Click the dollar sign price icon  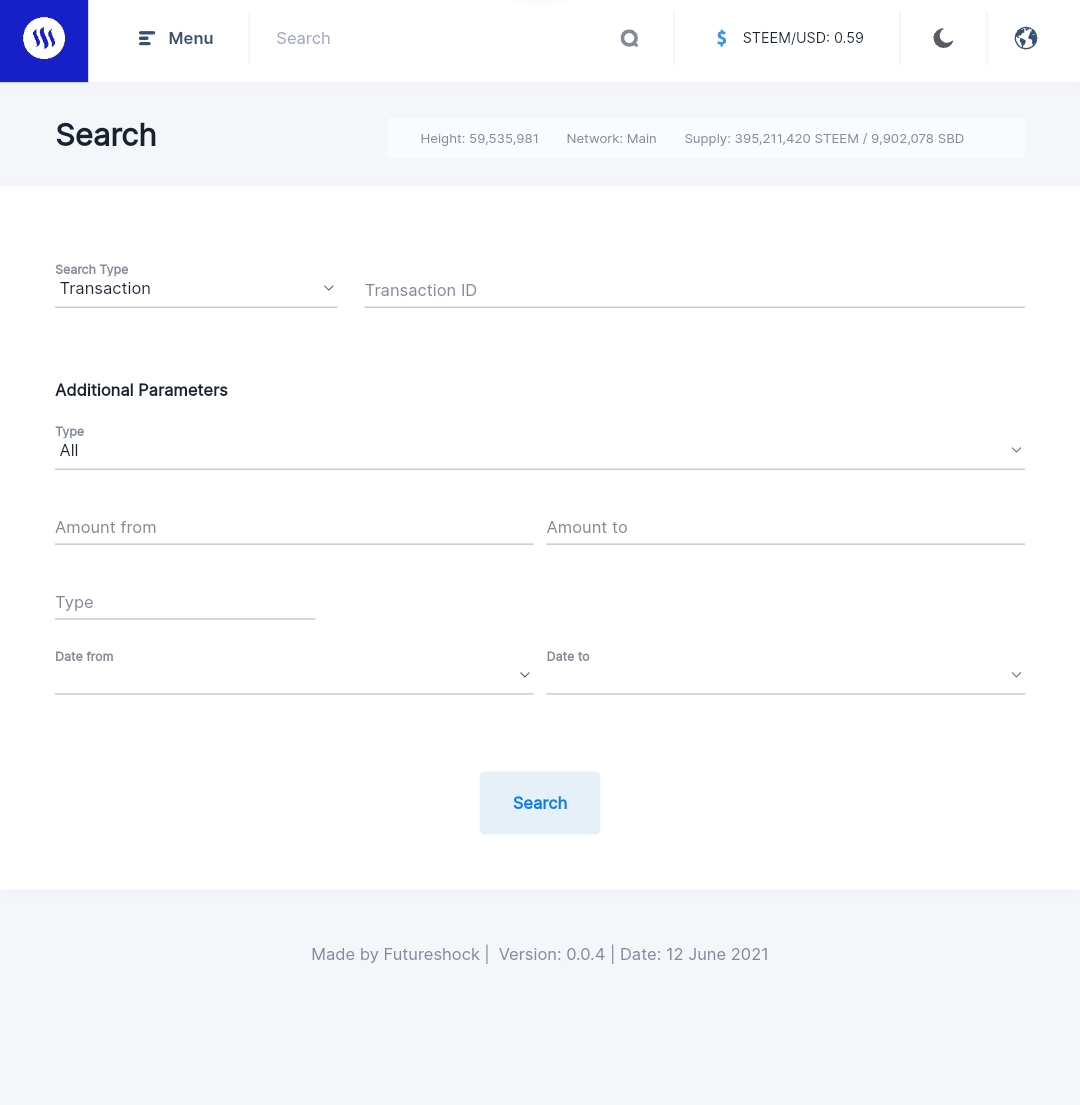click(721, 38)
